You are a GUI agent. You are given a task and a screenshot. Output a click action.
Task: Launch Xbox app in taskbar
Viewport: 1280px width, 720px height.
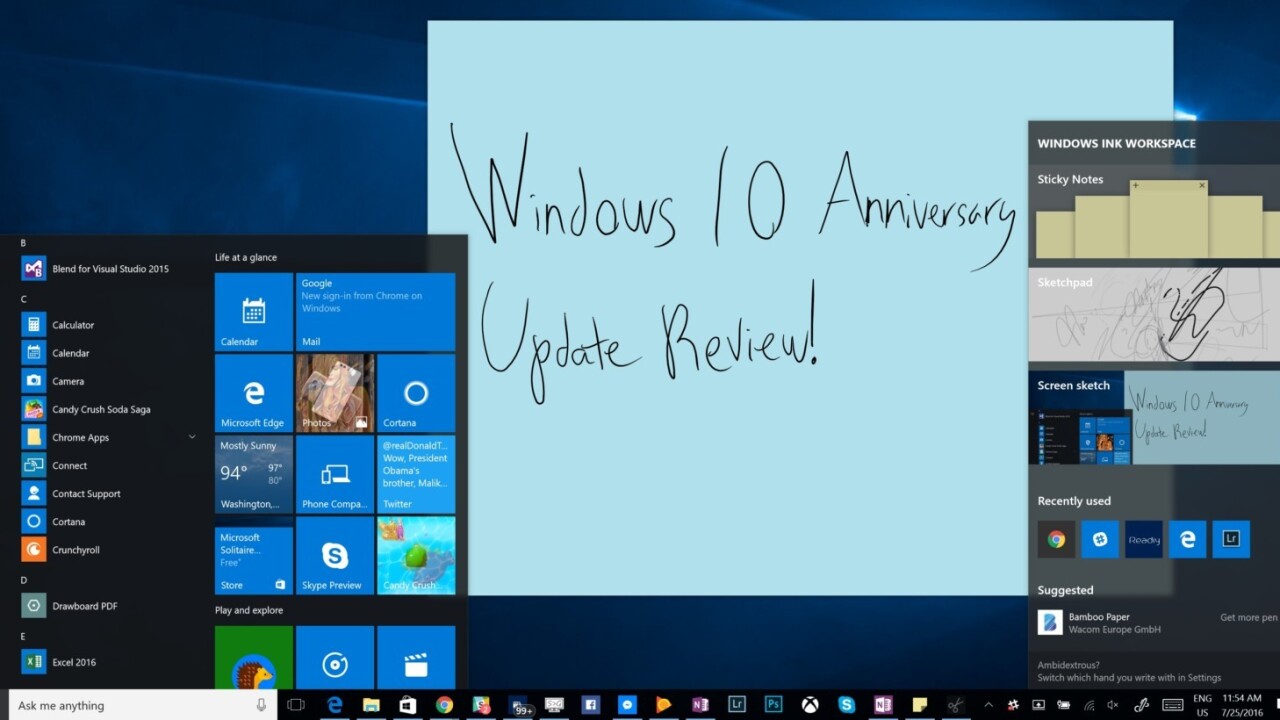(810, 705)
